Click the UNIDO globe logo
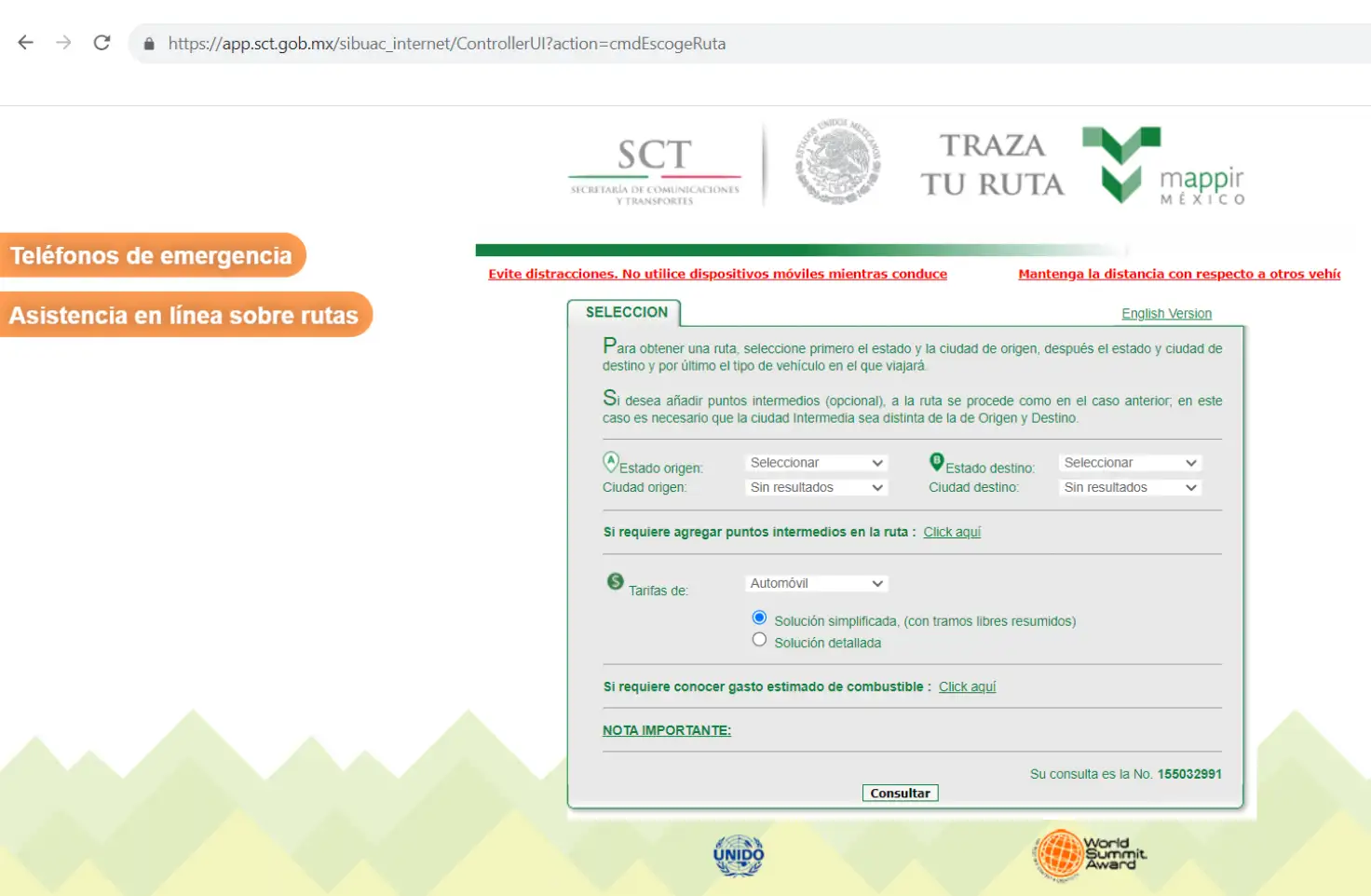Viewport: 1371px width, 896px height. click(738, 854)
